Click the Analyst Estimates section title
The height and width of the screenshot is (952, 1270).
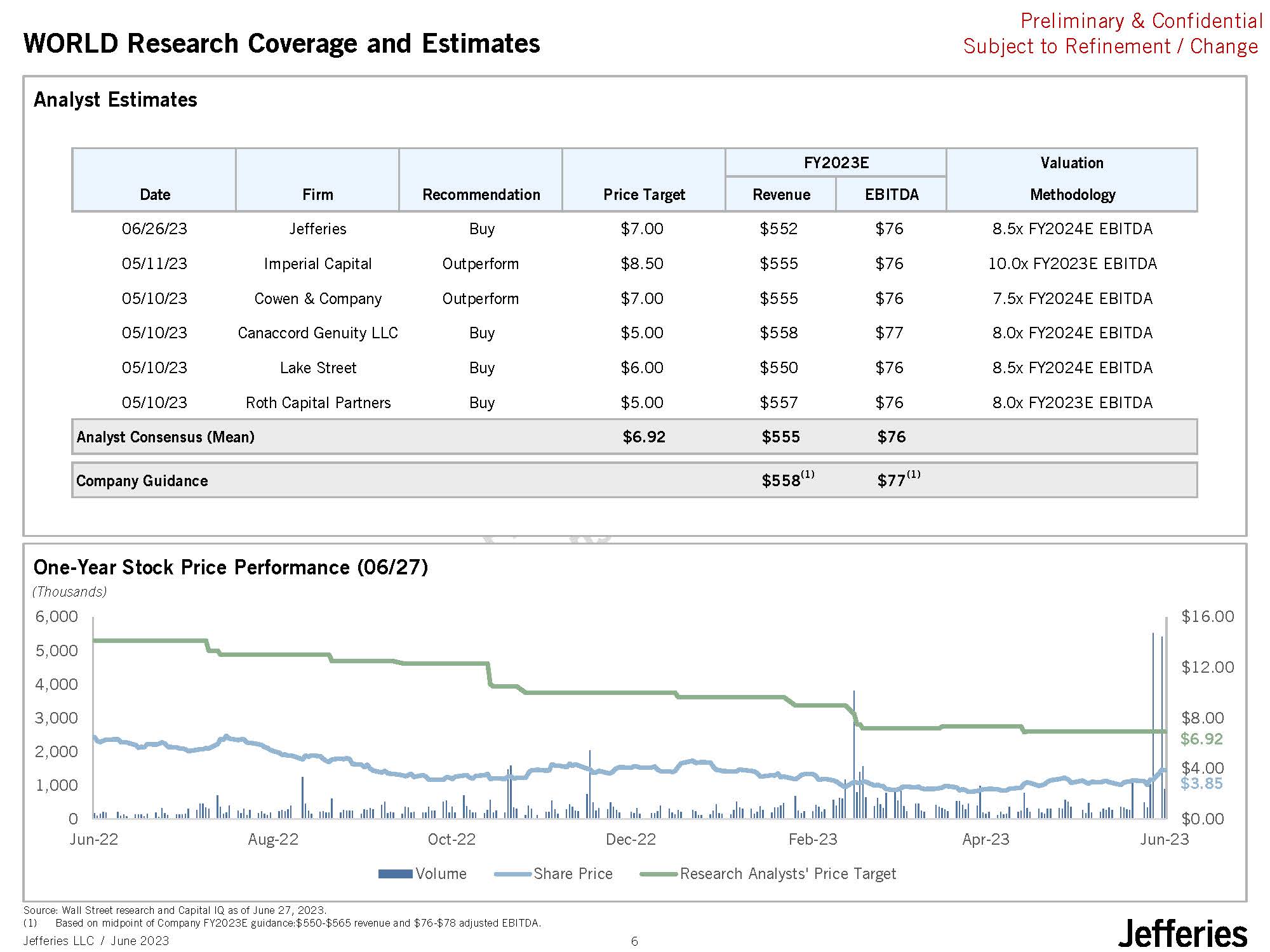tap(116, 100)
